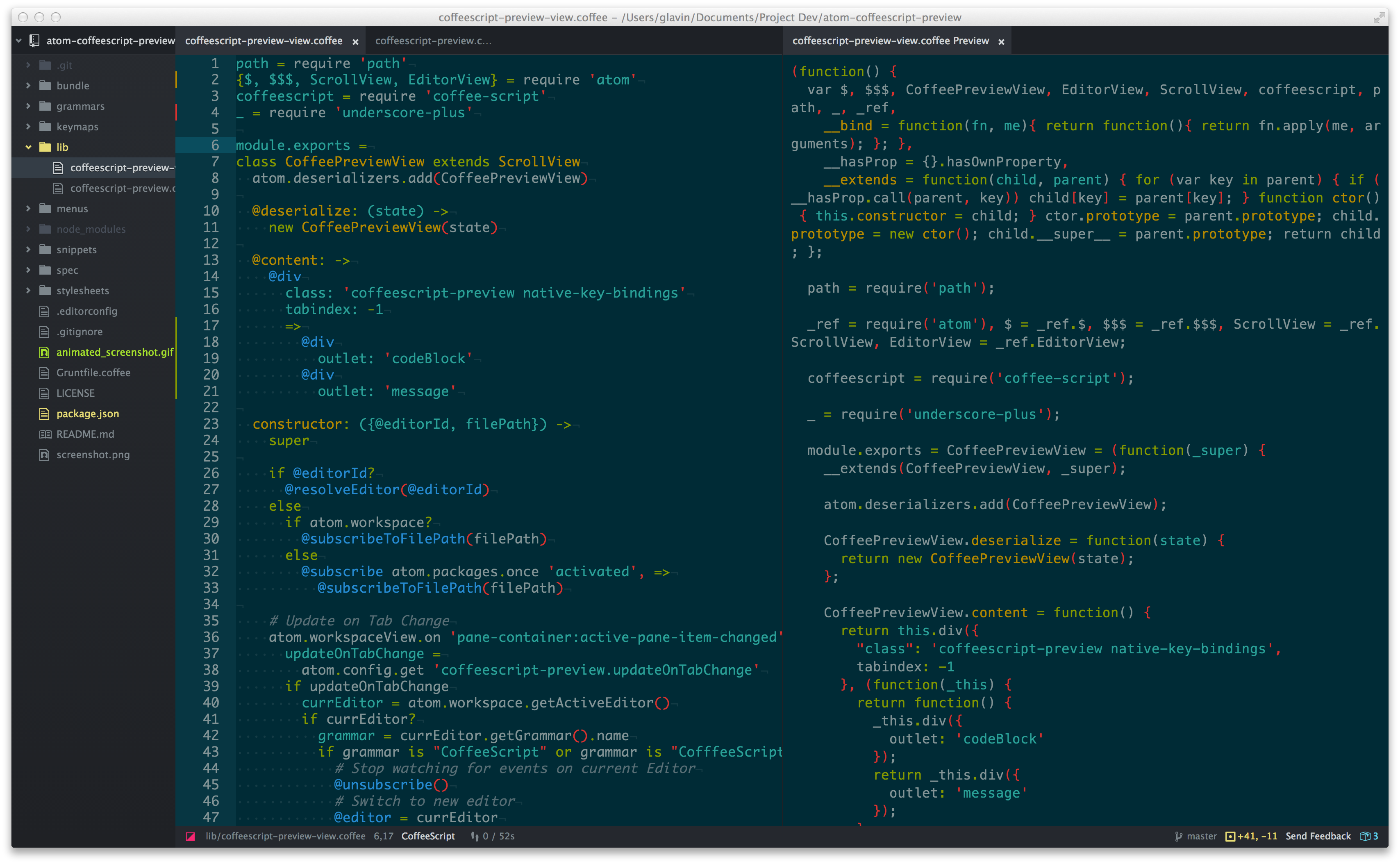Change grammar via CoffeeScript status label
The image size is (1400, 864).
[x=428, y=836]
